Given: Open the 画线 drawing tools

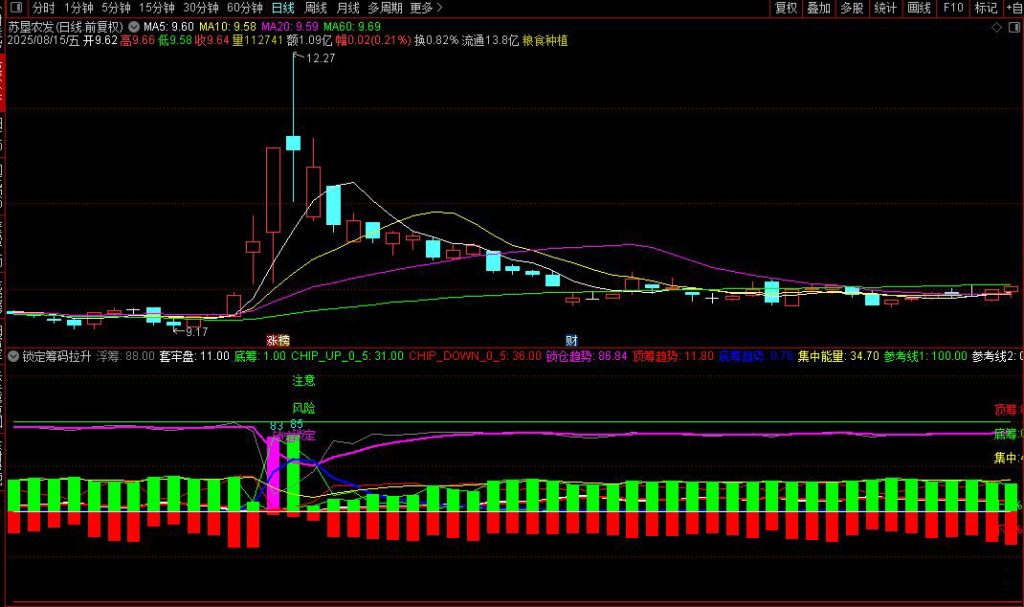Looking at the screenshot, I should click(919, 8).
